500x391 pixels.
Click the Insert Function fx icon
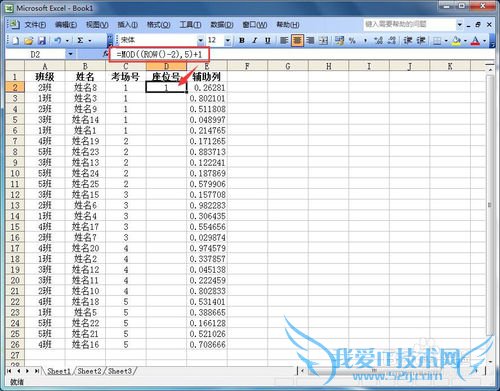(105, 54)
